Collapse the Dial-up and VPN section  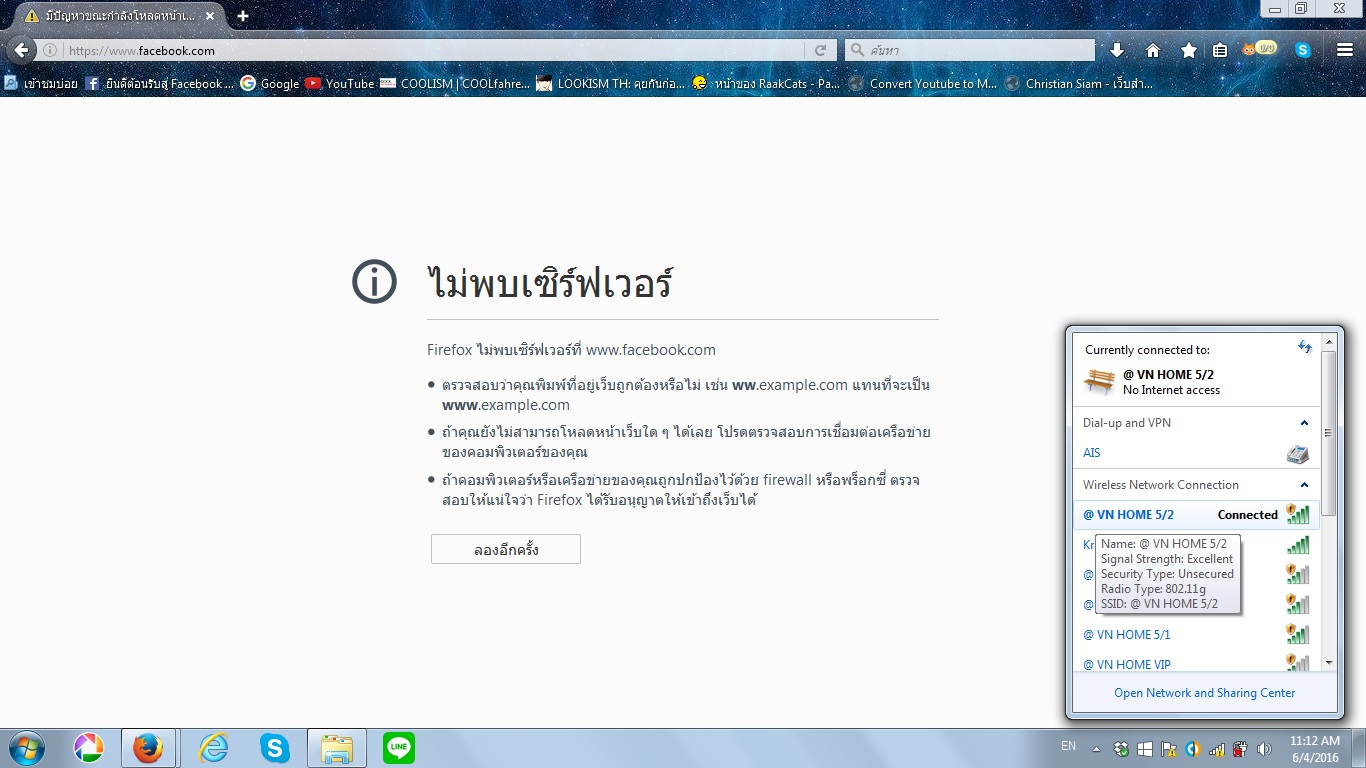pos(1304,423)
